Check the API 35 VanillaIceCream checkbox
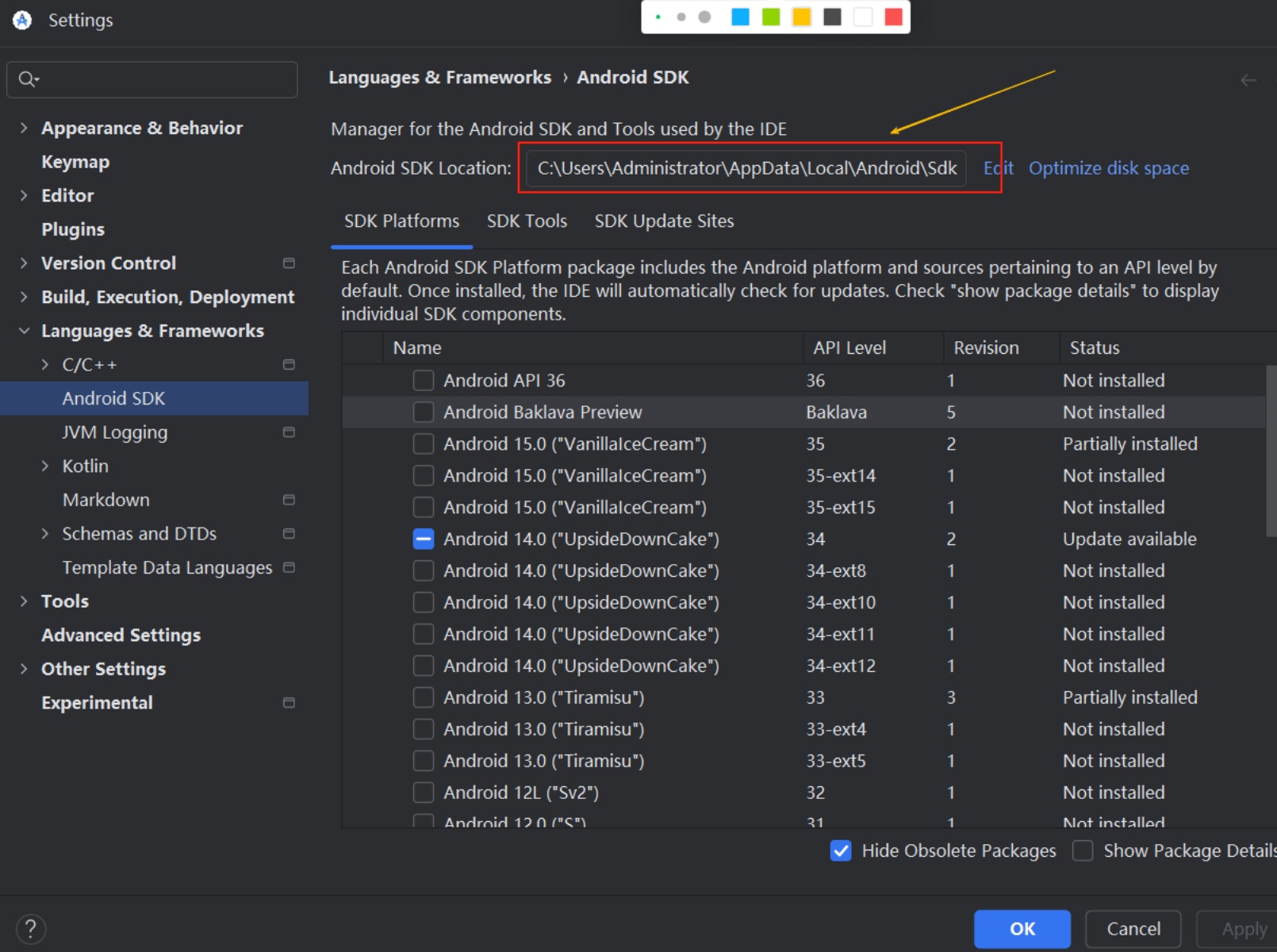This screenshot has height=952, width=1277. [x=424, y=444]
